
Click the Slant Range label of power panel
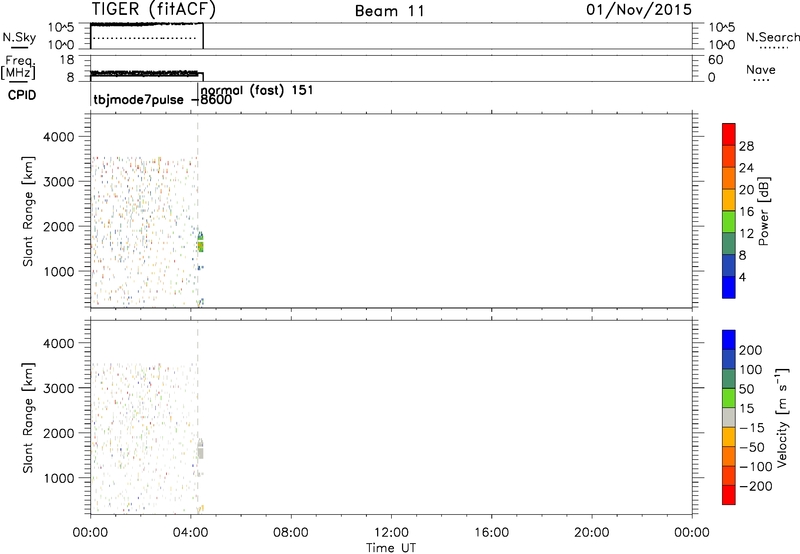tap(28, 211)
